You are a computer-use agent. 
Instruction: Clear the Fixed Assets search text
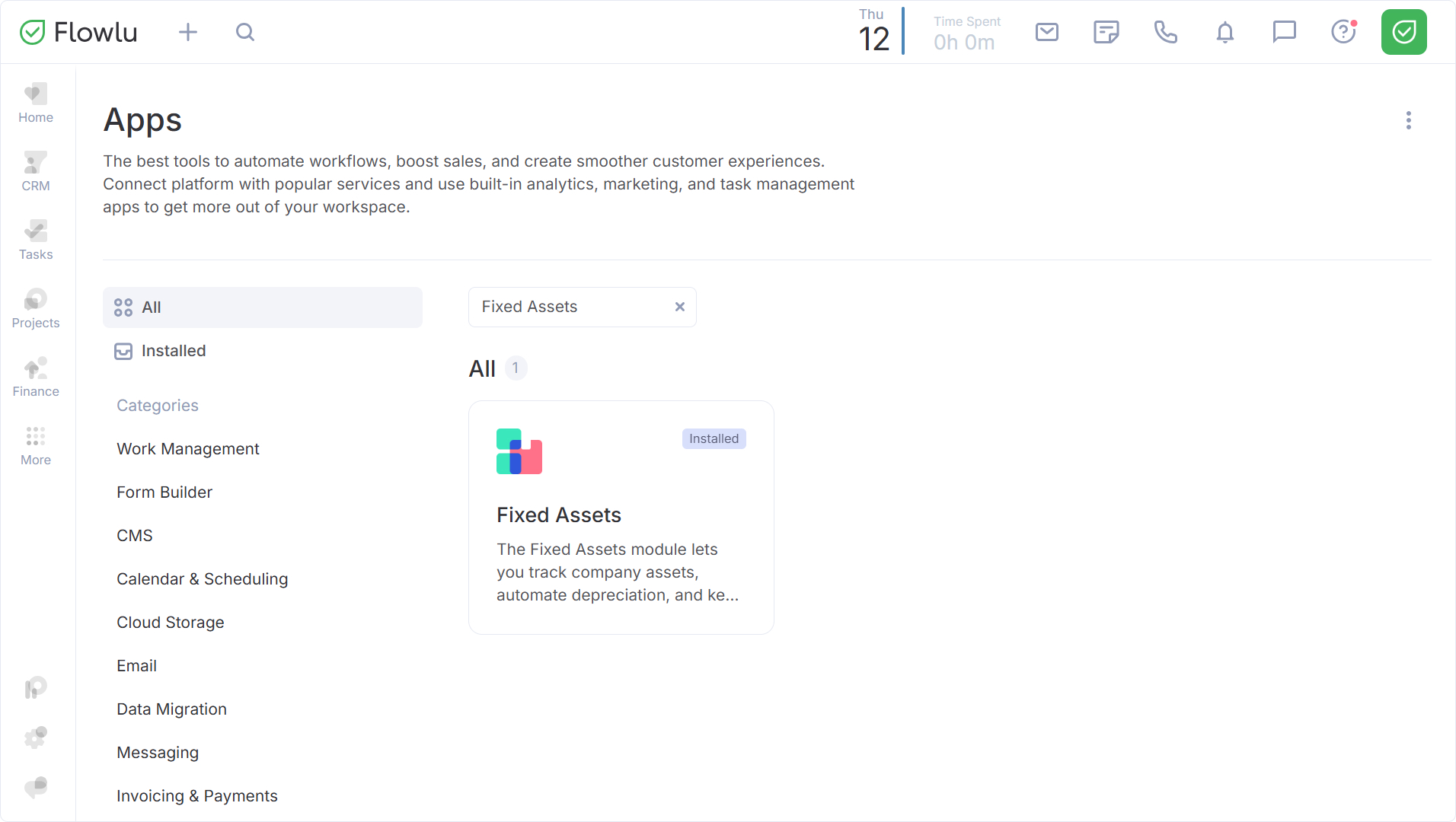pyautogui.click(x=680, y=307)
